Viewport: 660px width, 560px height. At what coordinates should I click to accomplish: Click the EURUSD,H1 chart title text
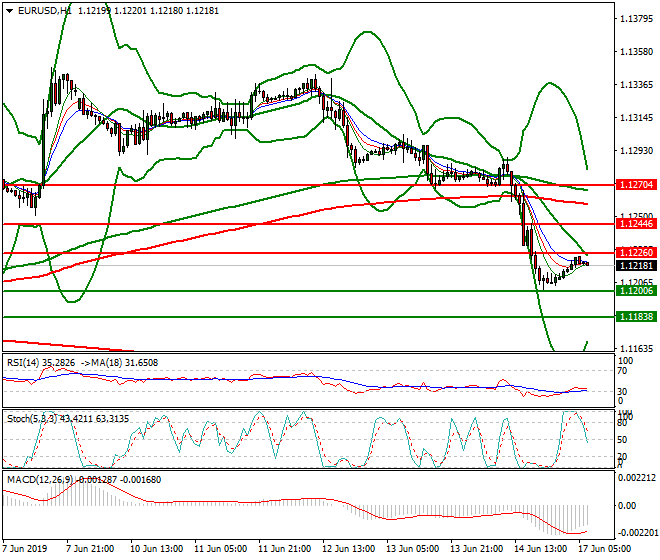pyautogui.click(x=42, y=9)
